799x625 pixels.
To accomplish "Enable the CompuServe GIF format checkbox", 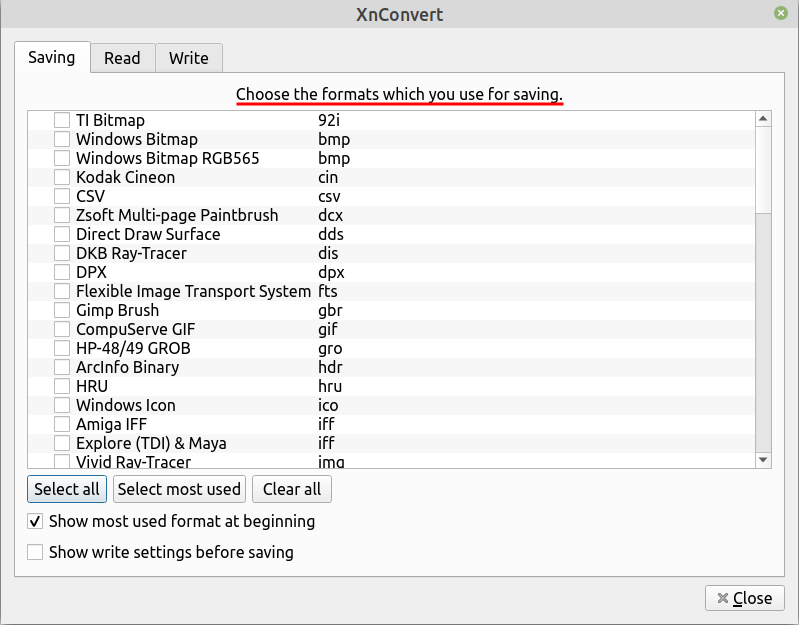I will 62,329.
